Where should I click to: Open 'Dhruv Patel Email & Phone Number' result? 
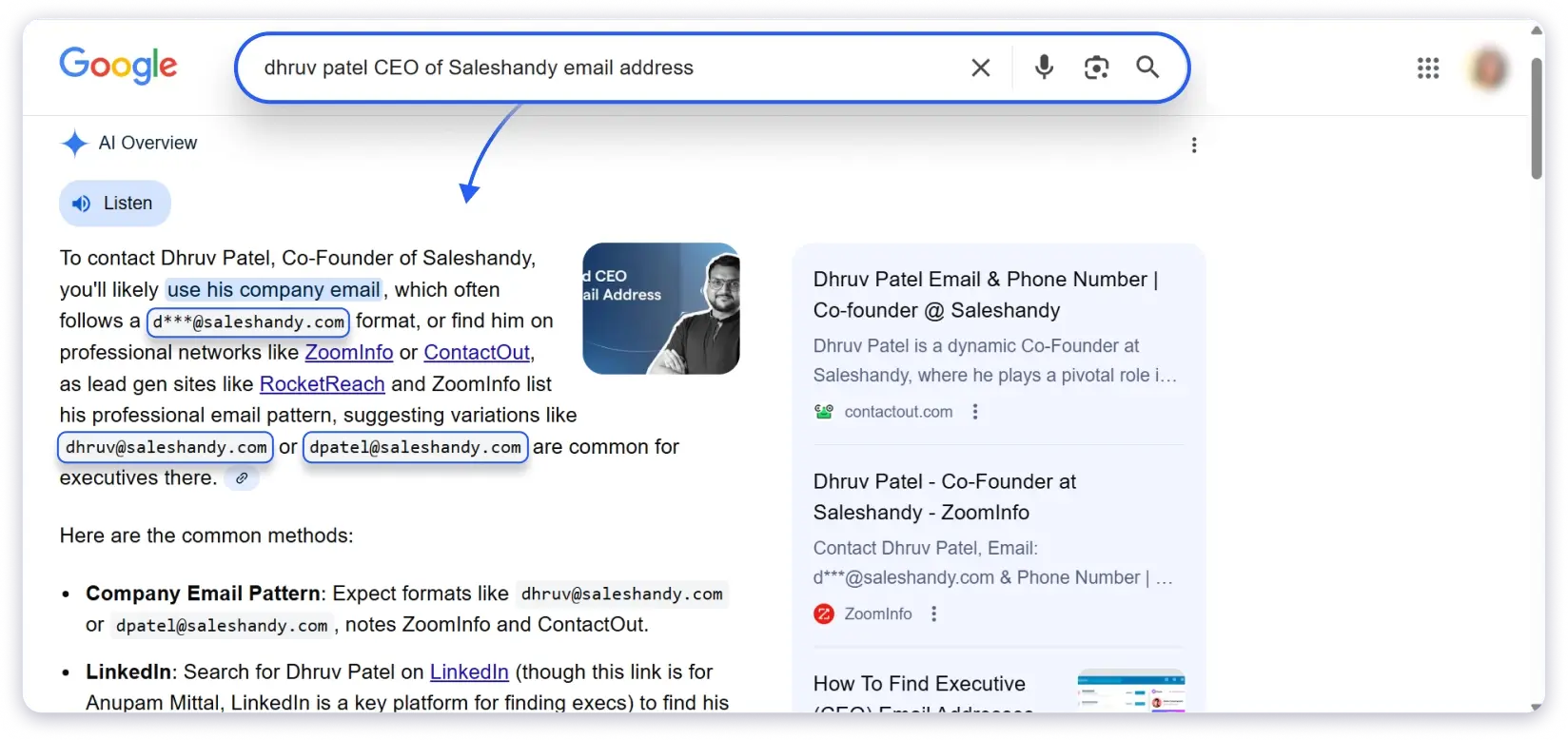(986, 295)
